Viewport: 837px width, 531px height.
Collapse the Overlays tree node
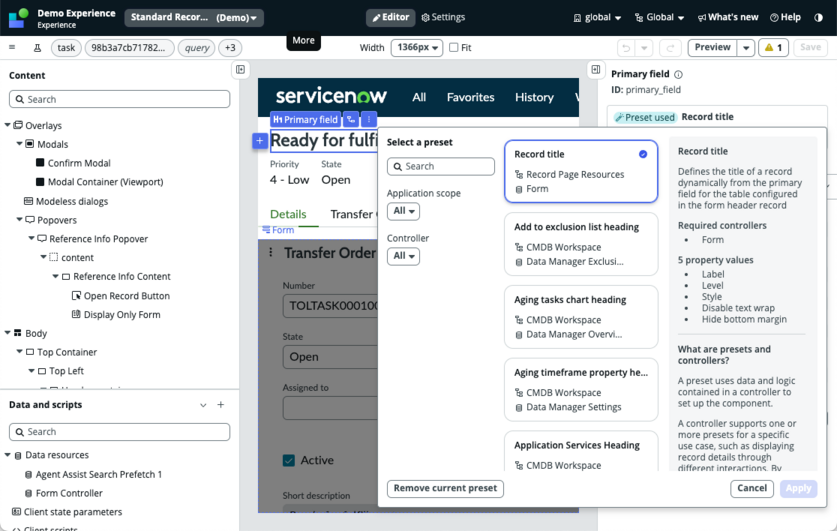[x=7, y=125]
